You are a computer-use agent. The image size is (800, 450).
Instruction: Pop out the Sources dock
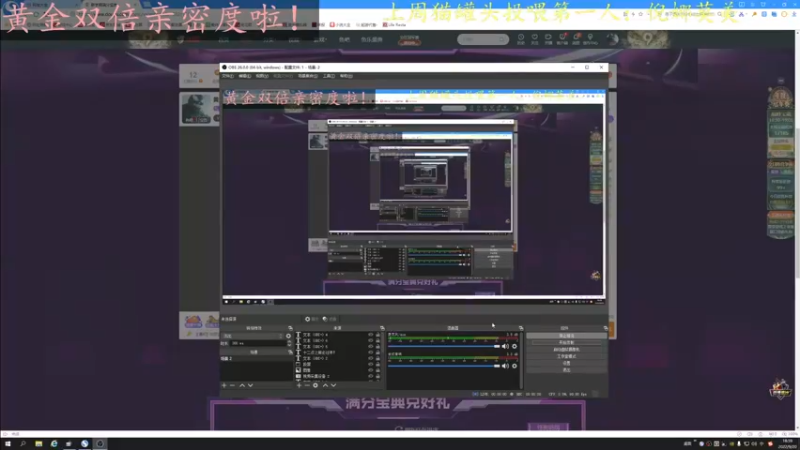383,328
